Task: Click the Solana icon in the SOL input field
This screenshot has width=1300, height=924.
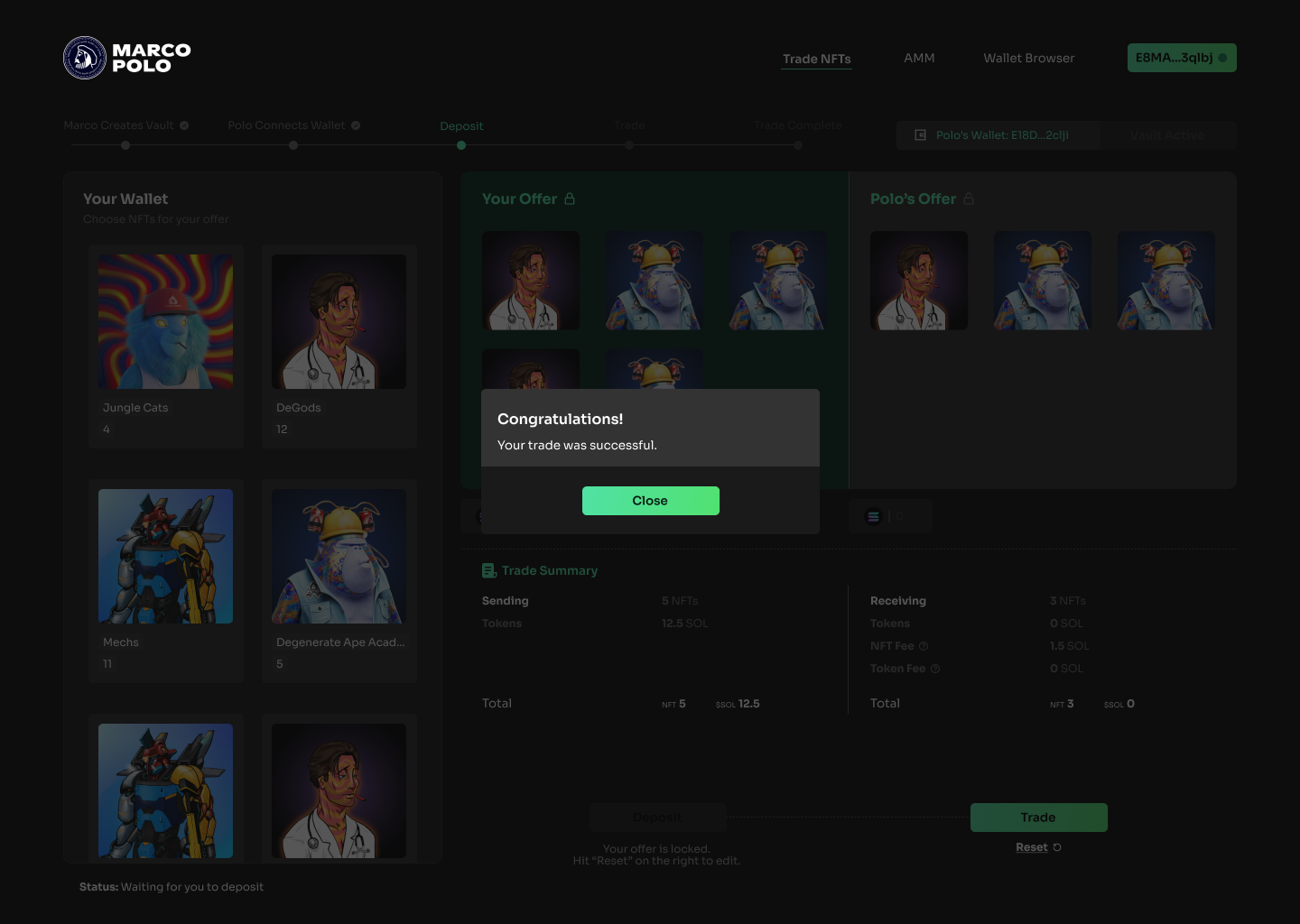Action: (872, 516)
